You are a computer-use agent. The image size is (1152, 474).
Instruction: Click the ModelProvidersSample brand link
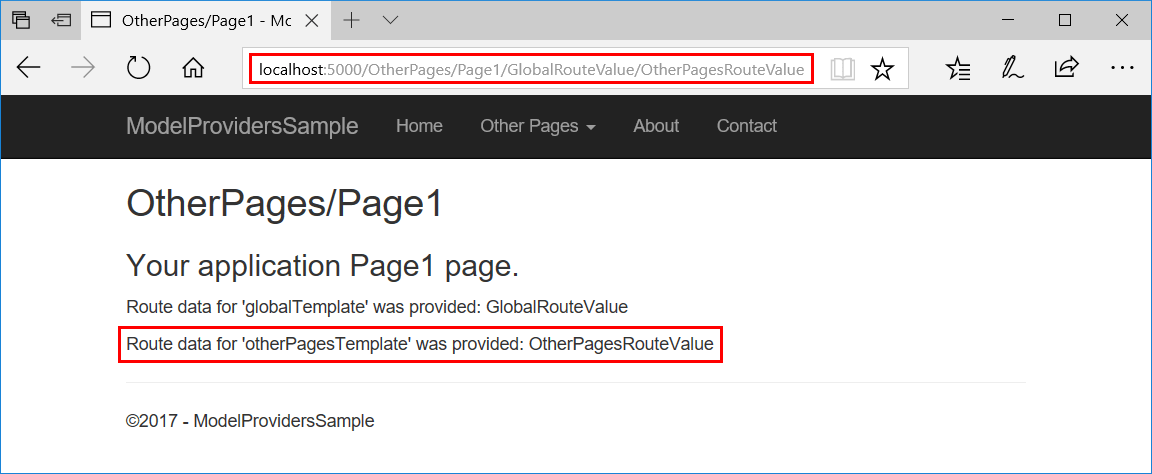242,126
